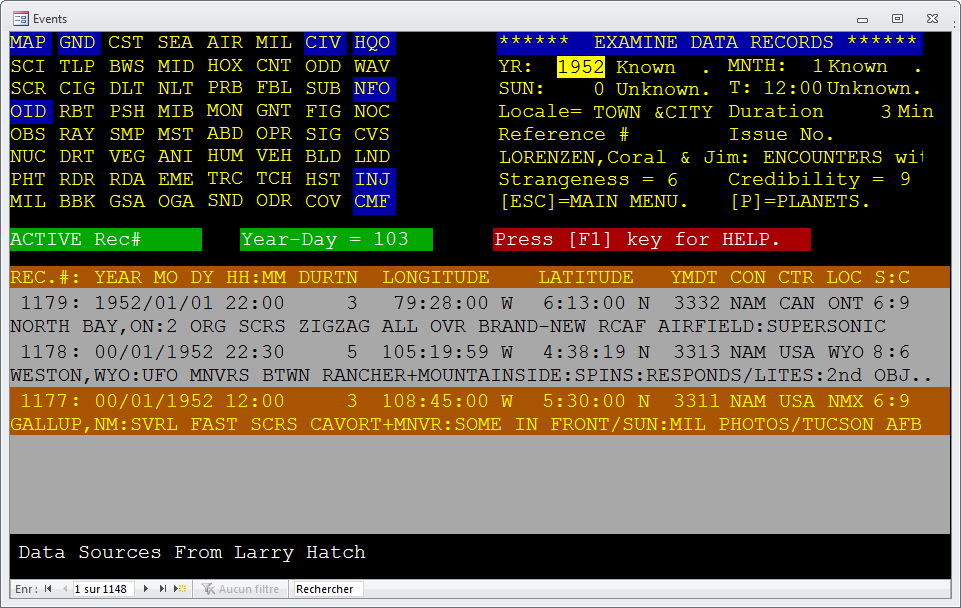Enable the INJ attribute flag
This screenshot has width=961, height=608.
pyautogui.click(x=372, y=179)
